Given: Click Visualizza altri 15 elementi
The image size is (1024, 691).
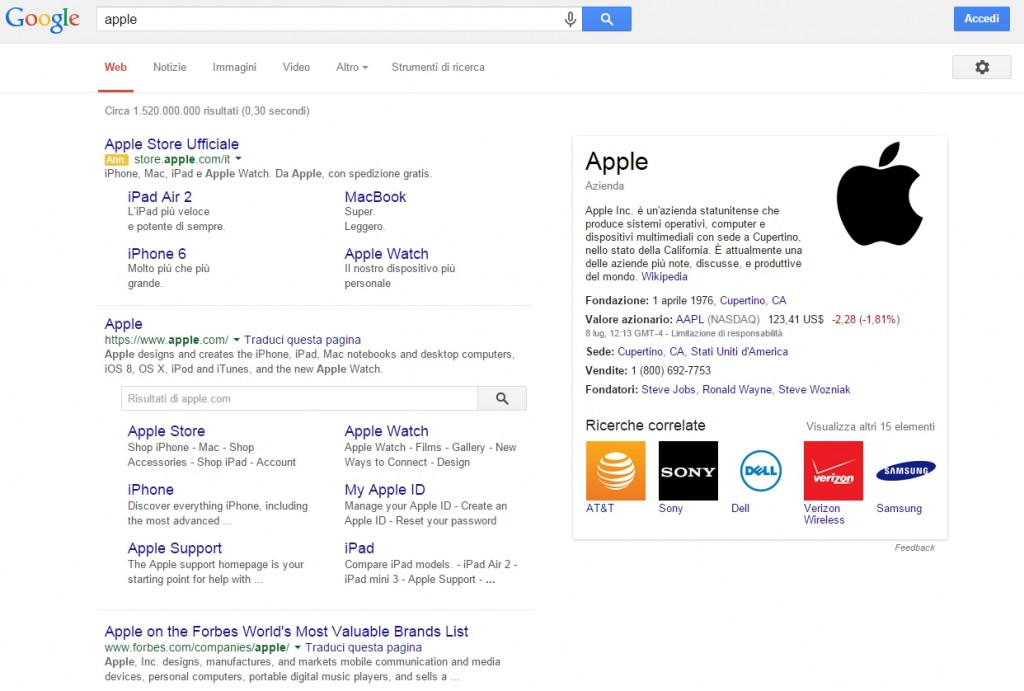Looking at the screenshot, I should click(871, 426).
